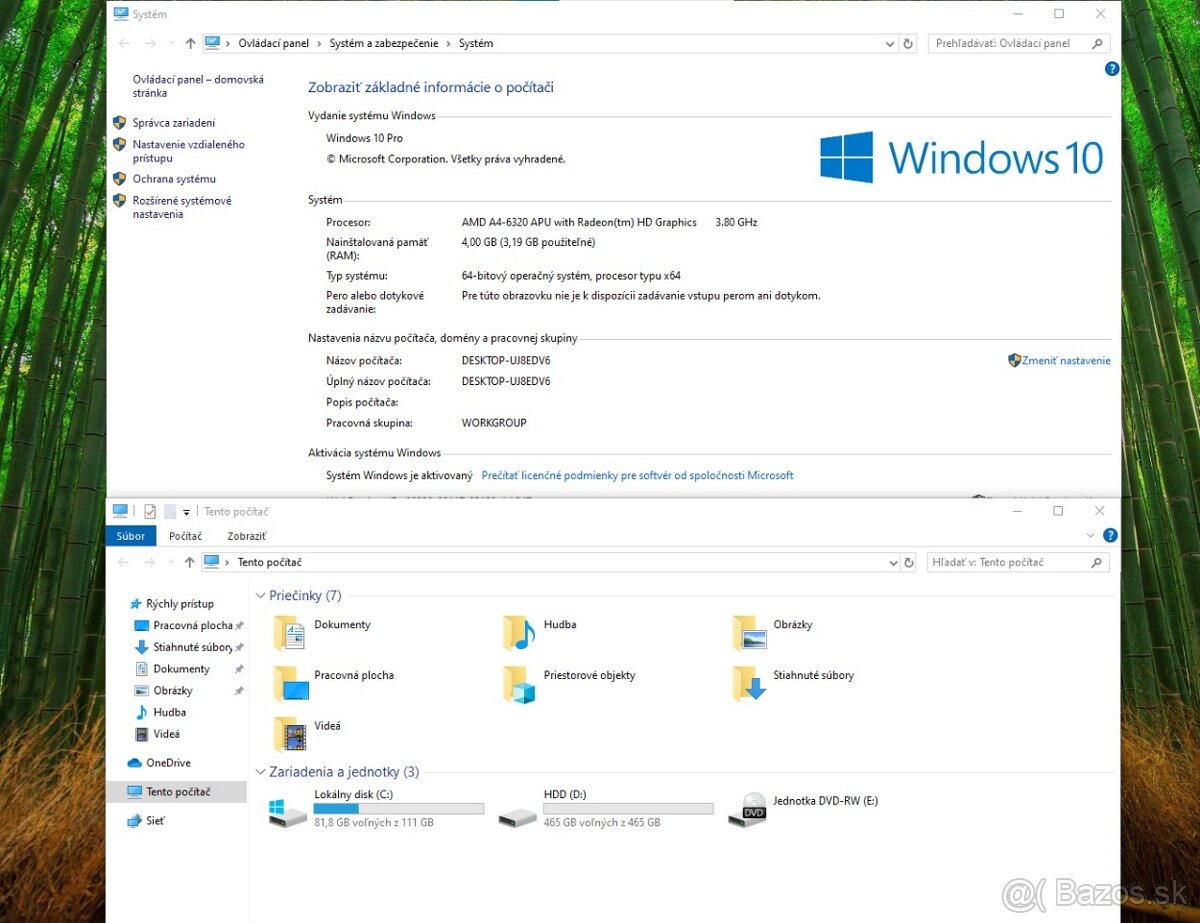The width and height of the screenshot is (1200, 923).
Task: Collapse Zariadenia a jednotky group
Action: pos(261,772)
